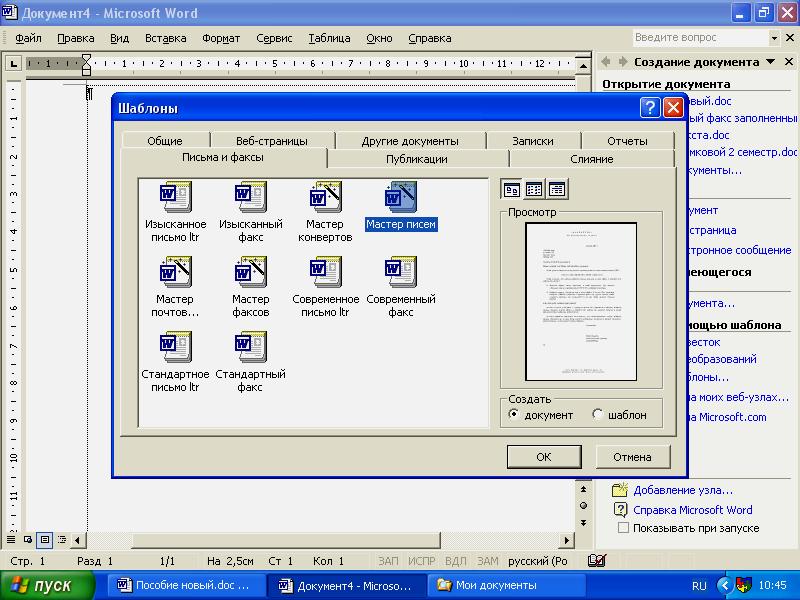Click the OK button

click(544, 457)
